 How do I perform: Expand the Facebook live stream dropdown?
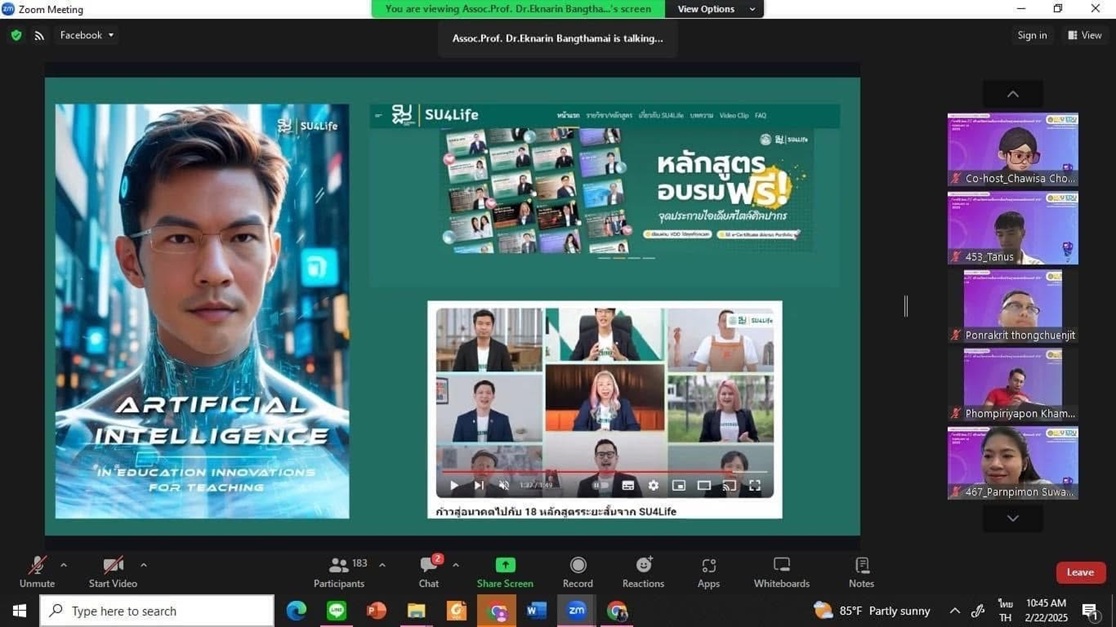tap(86, 35)
